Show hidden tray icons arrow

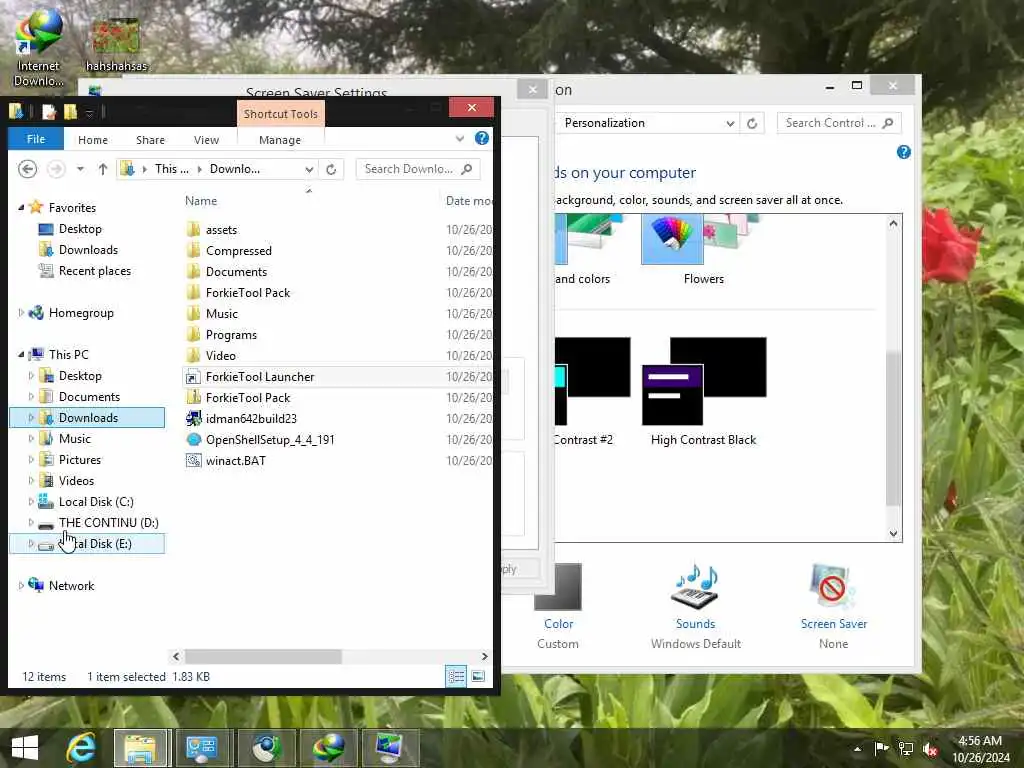tap(857, 749)
